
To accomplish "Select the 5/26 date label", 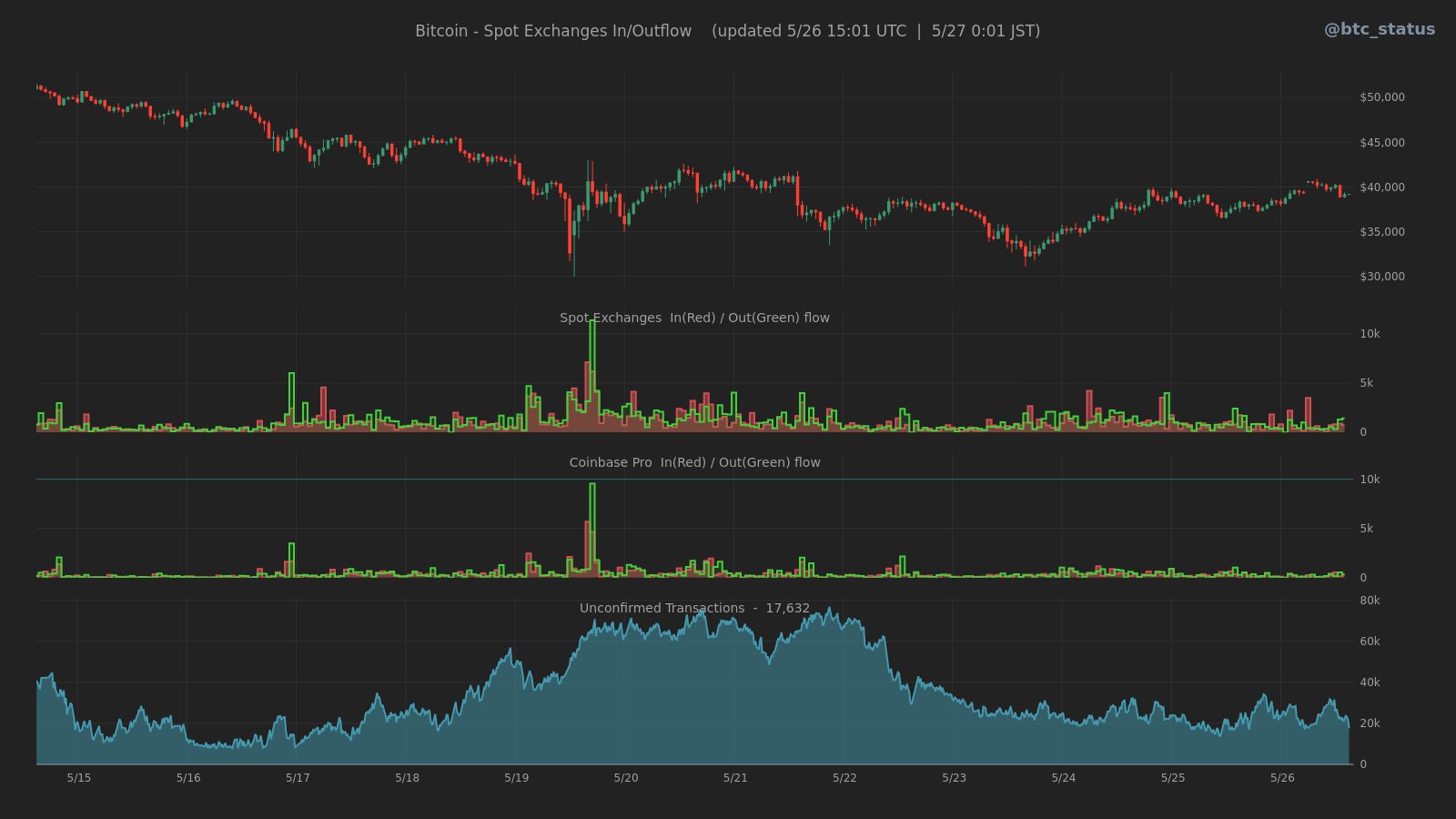I will point(1281,778).
